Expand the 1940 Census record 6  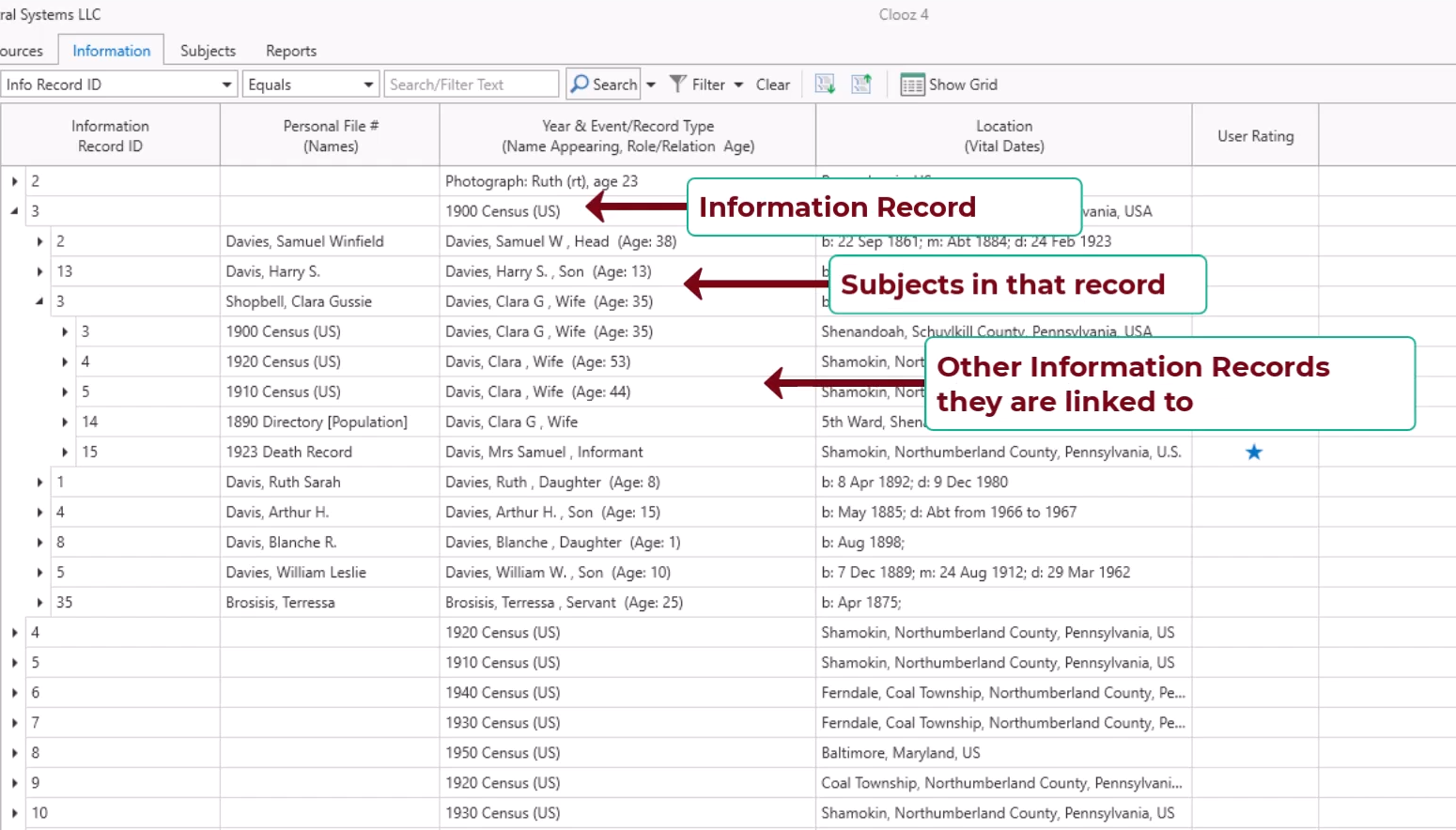(14, 693)
